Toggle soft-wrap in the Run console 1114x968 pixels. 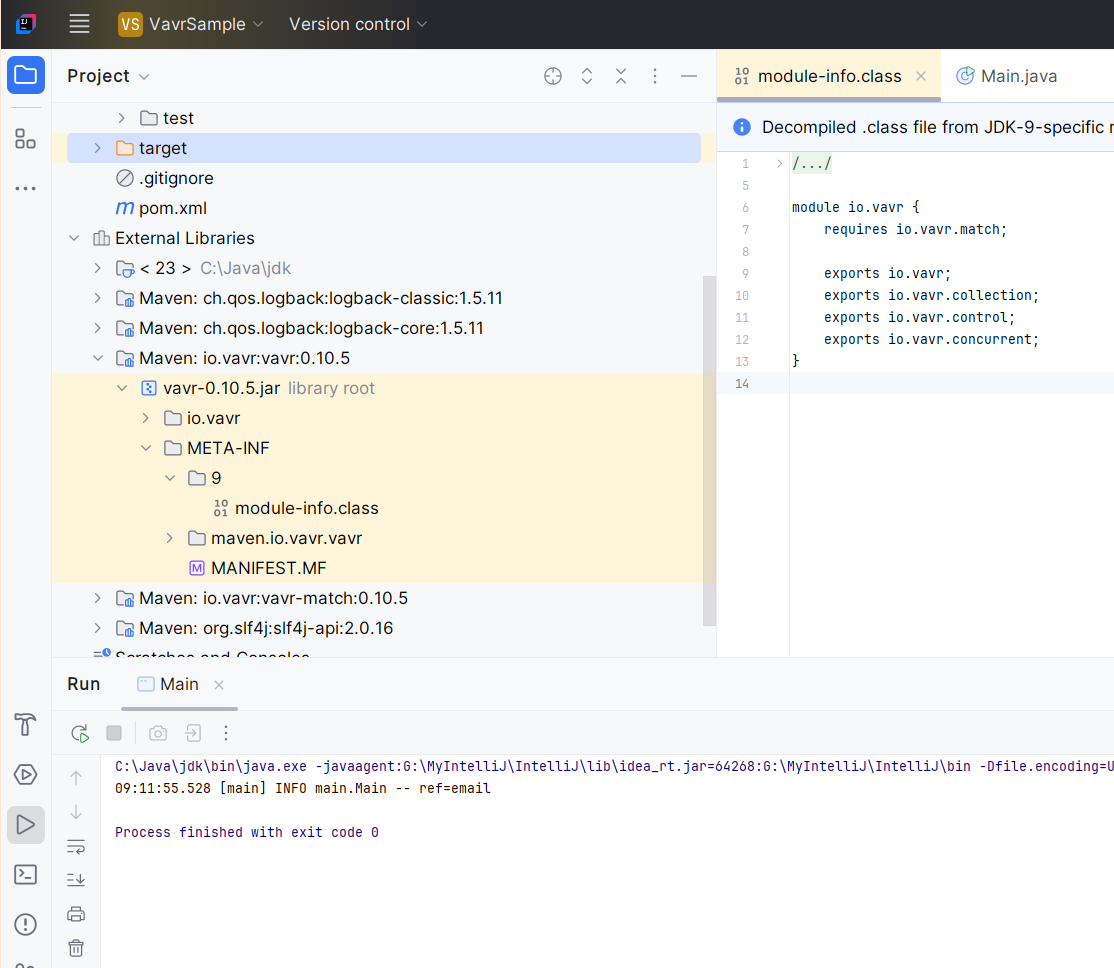76,846
